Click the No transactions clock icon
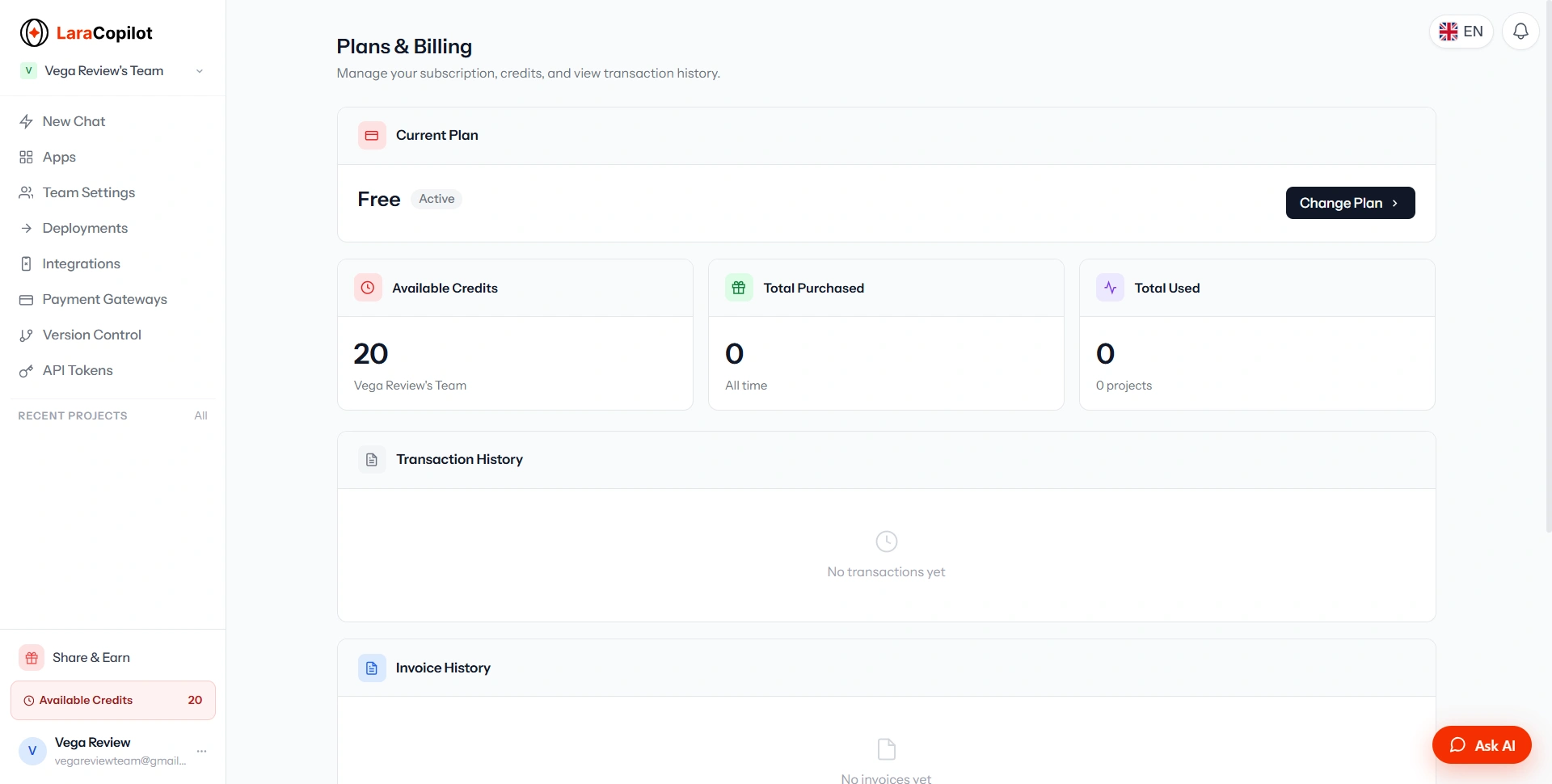 click(887, 542)
